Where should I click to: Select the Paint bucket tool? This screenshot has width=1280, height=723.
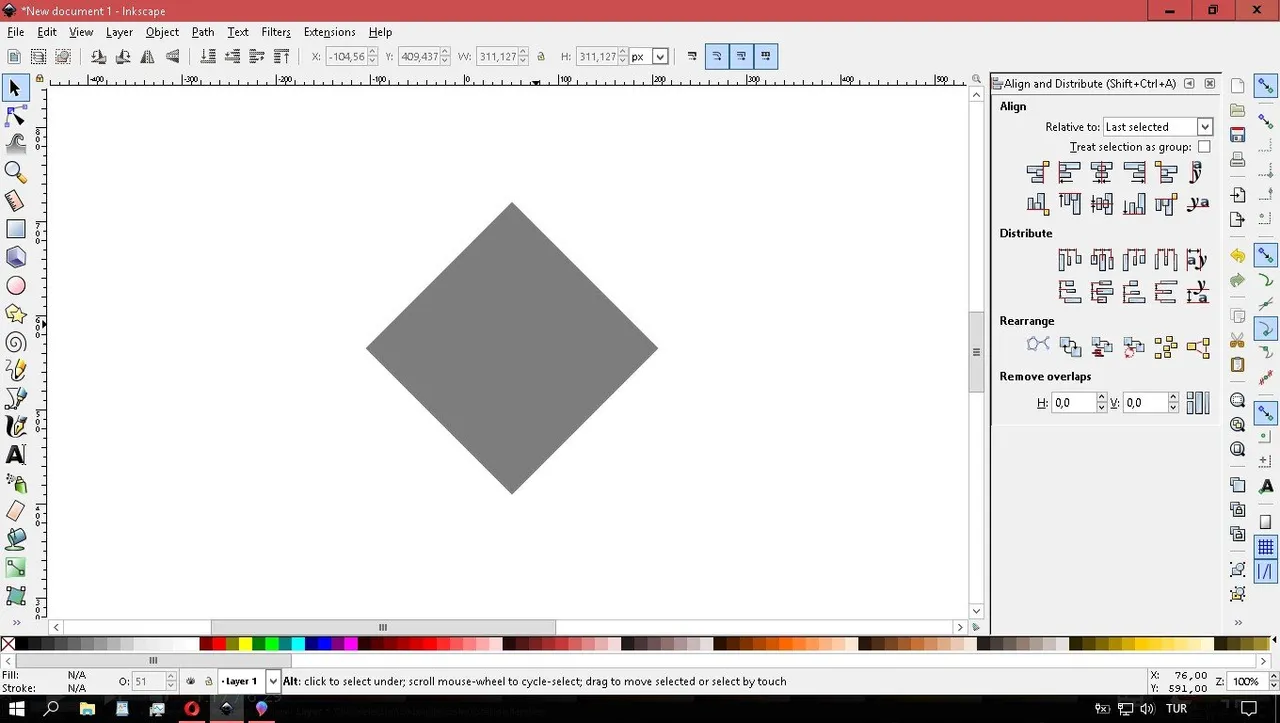pyautogui.click(x=15, y=539)
